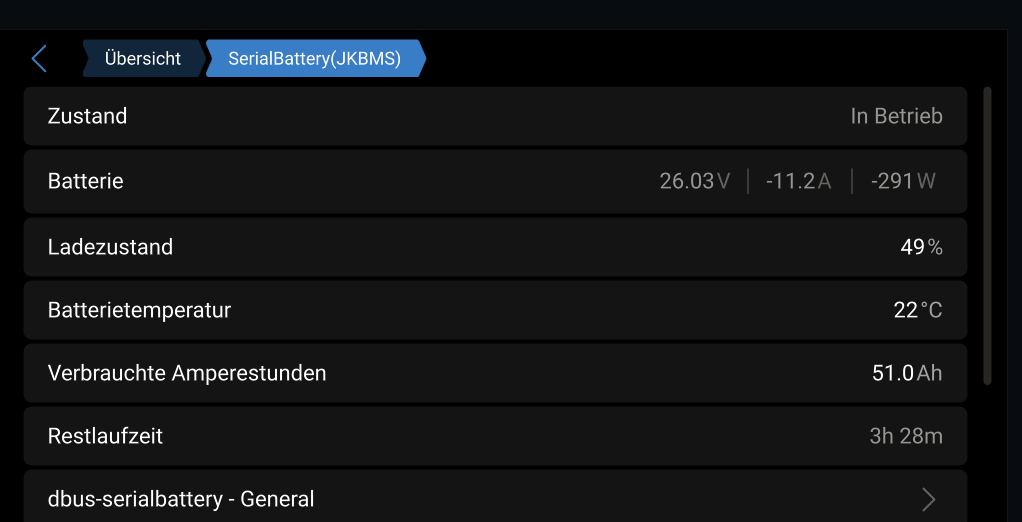Open the Übersicht breadcrumb

[x=143, y=59]
